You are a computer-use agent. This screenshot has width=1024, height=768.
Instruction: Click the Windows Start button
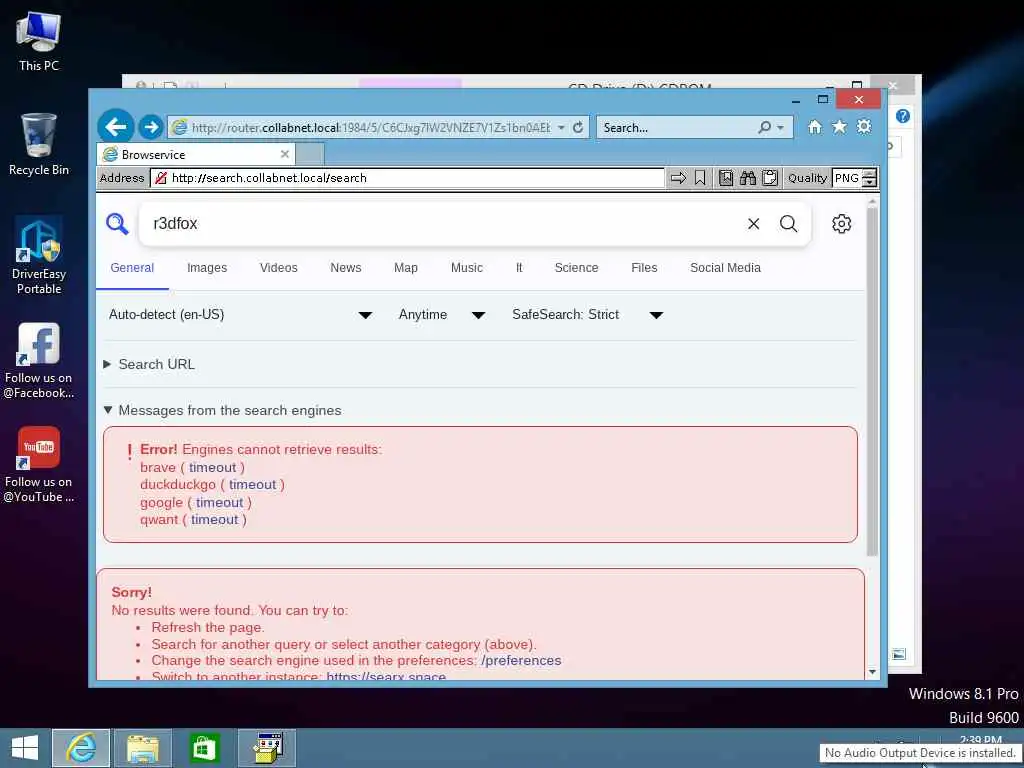25,747
